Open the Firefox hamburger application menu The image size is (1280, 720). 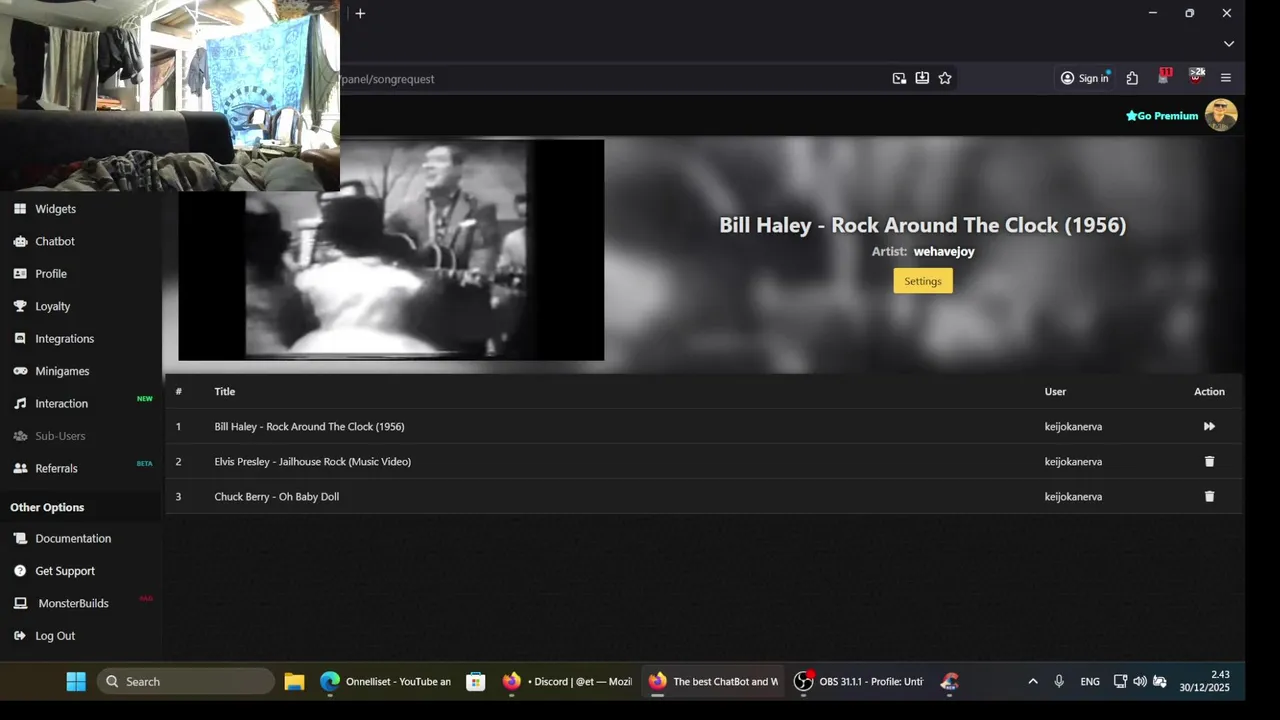tap(1226, 78)
